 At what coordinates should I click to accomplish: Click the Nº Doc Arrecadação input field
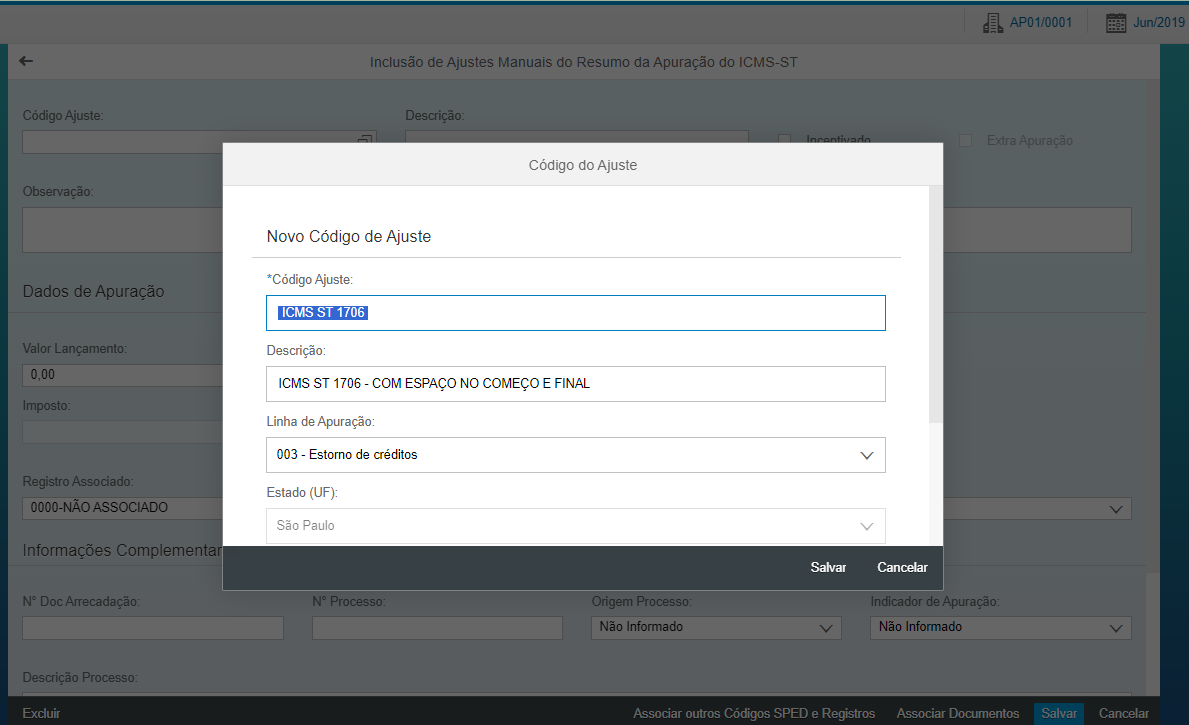click(153, 628)
